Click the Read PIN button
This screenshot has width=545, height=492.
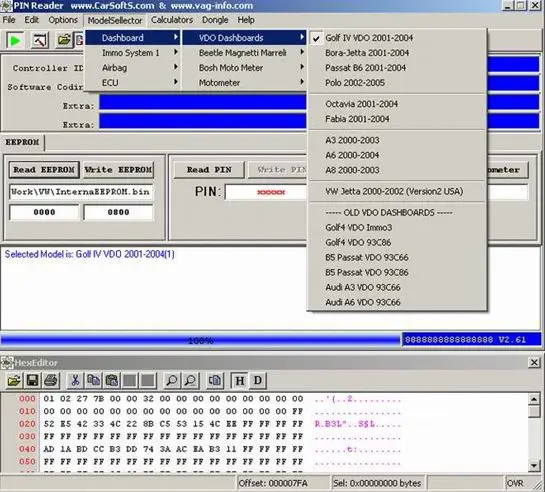coord(209,170)
